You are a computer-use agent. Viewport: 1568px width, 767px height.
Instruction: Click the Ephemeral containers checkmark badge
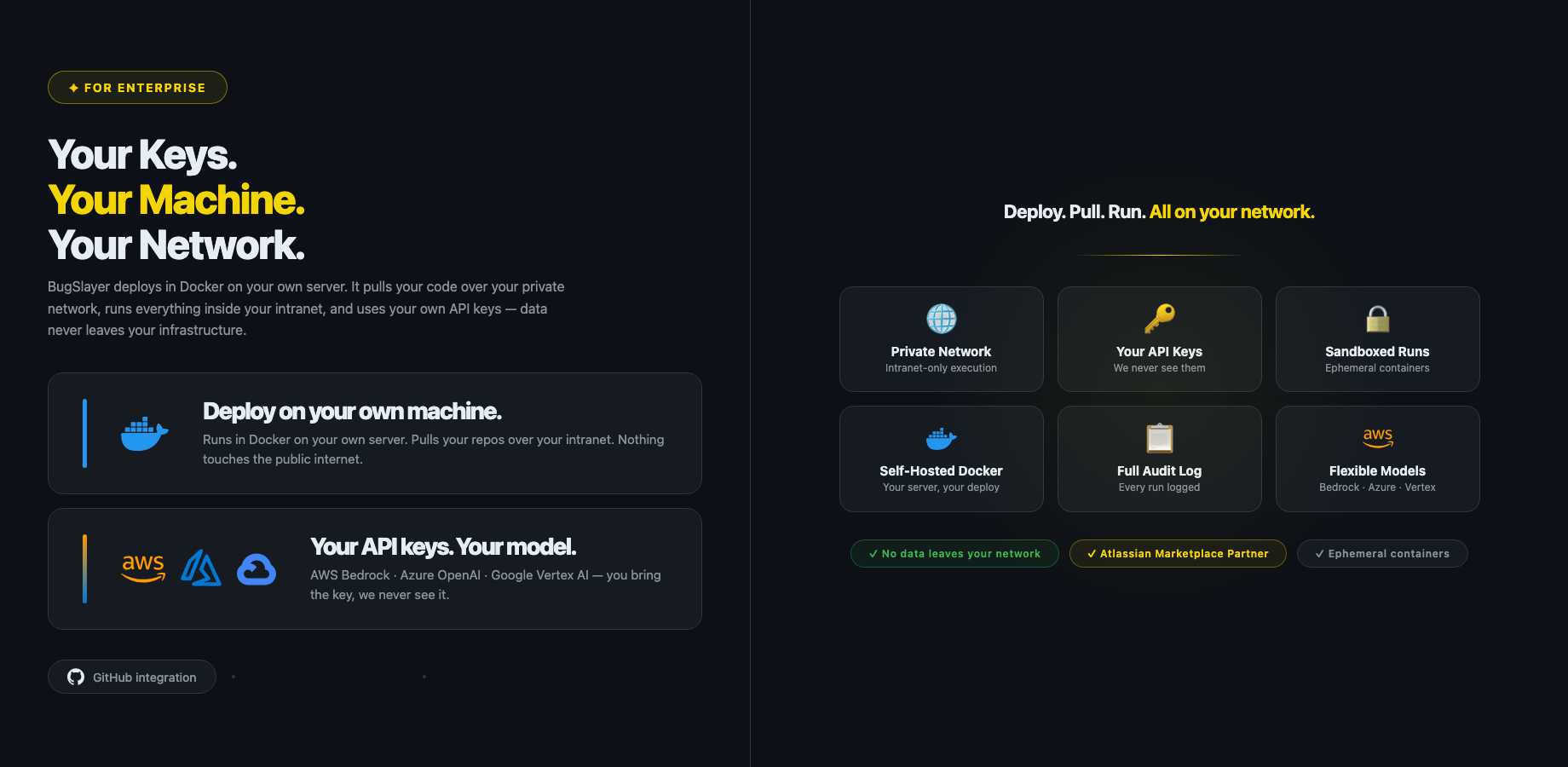pyautogui.click(x=1382, y=554)
